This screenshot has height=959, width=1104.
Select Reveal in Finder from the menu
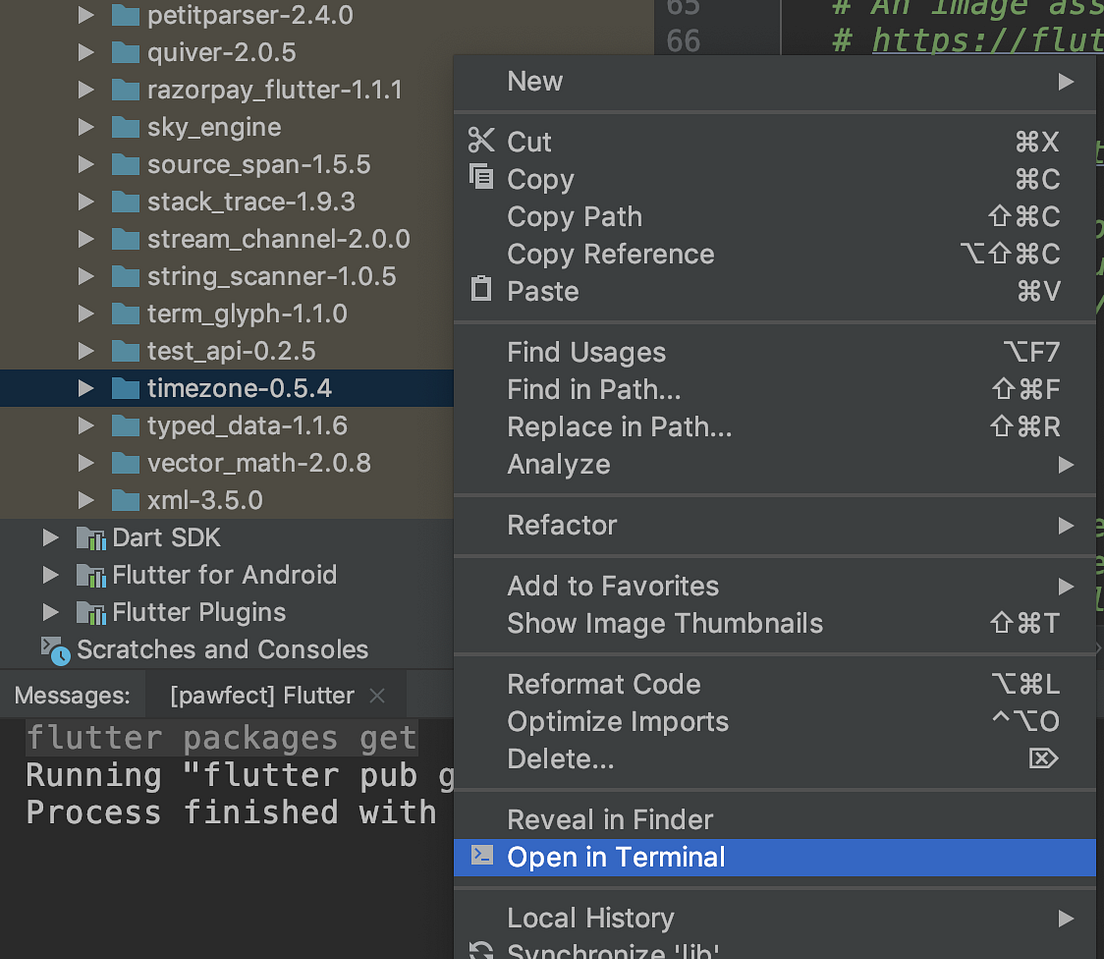point(610,819)
